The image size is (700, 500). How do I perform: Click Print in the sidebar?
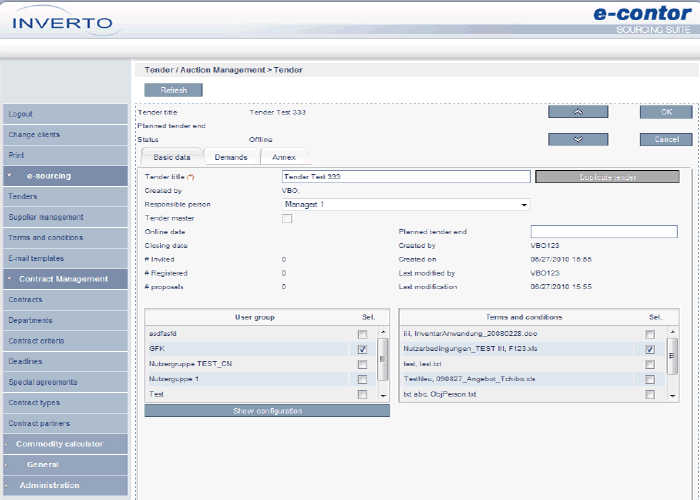[65, 155]
